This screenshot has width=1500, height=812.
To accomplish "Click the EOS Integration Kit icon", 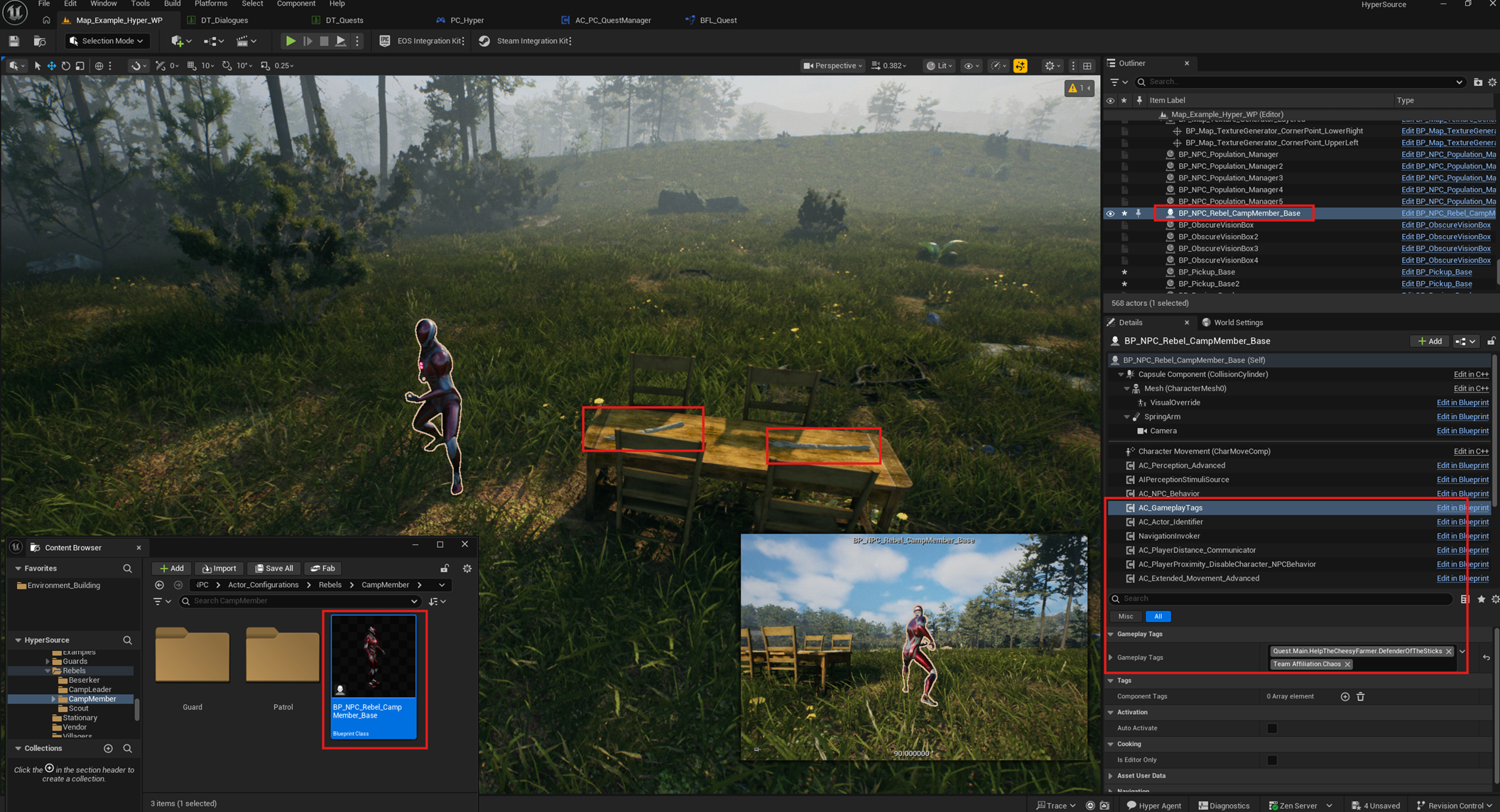I will click(x=384, y=41).
